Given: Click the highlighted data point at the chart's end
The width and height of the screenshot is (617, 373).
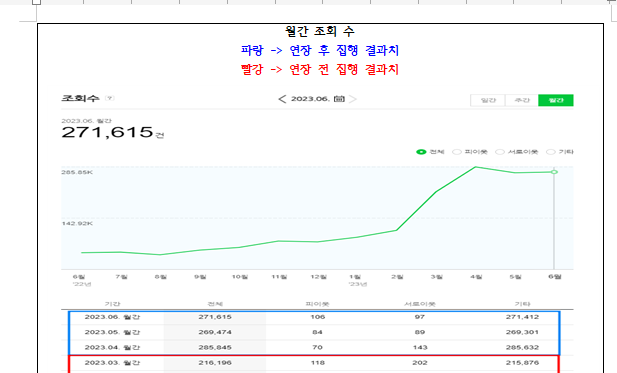Looking at the screenshot, I should click(554, 172).
